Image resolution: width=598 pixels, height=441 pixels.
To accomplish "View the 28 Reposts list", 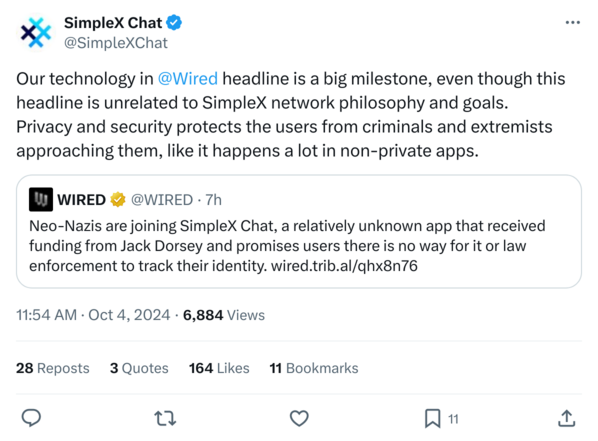I will (x=53, y=368).
